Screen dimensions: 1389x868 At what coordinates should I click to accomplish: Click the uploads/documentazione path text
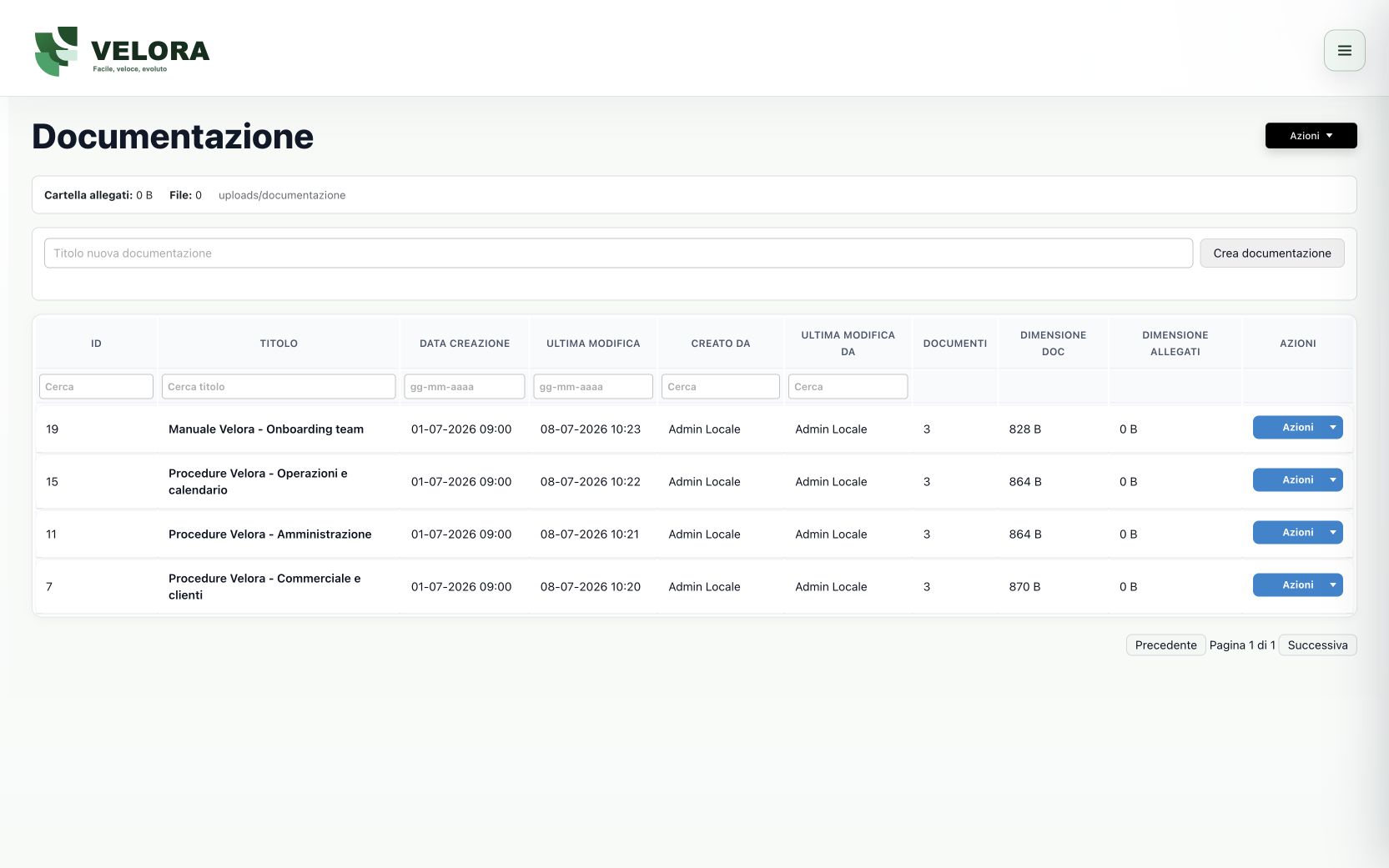click(x=282, y=195)
